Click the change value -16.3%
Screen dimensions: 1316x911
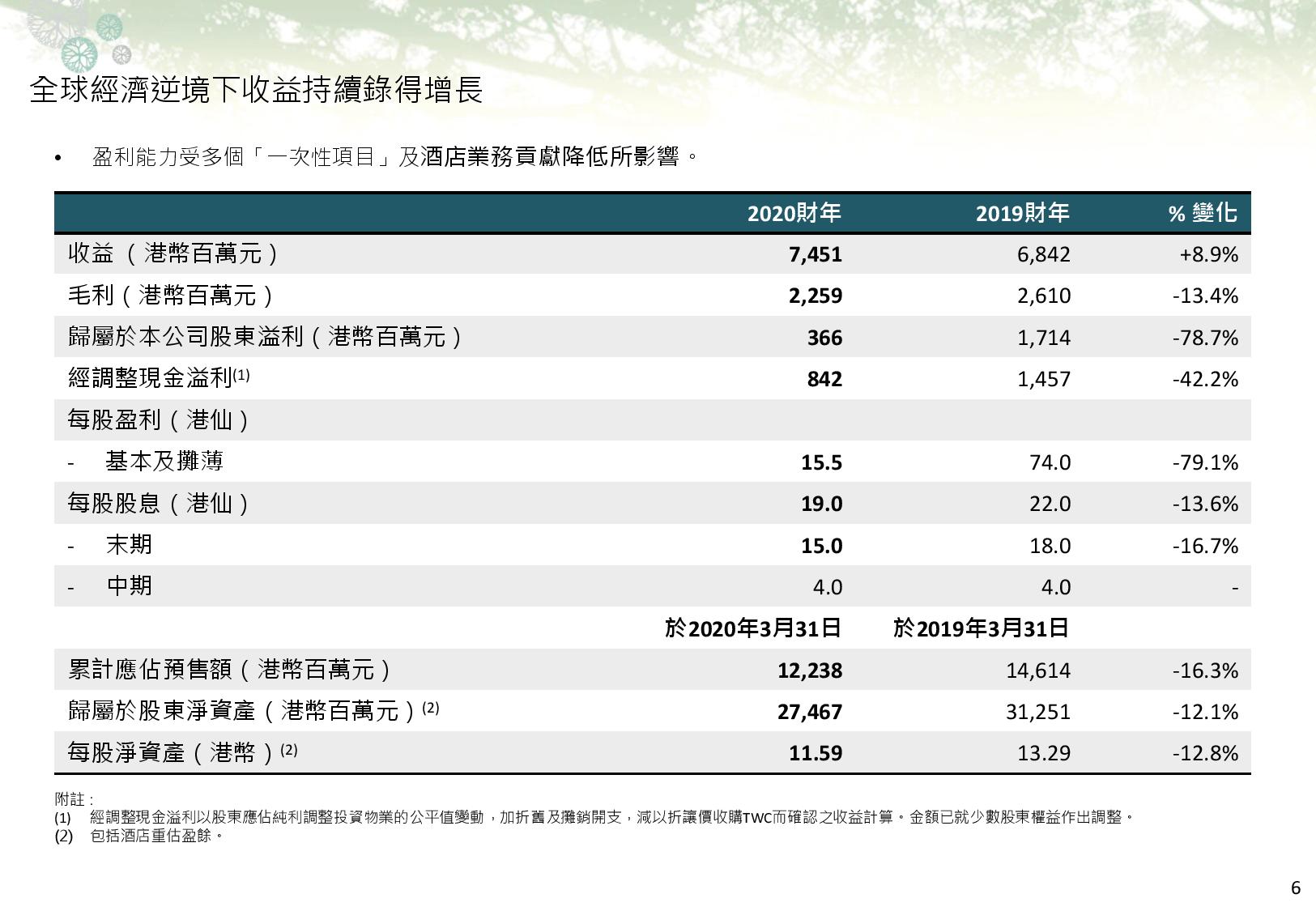point(1206,670)
